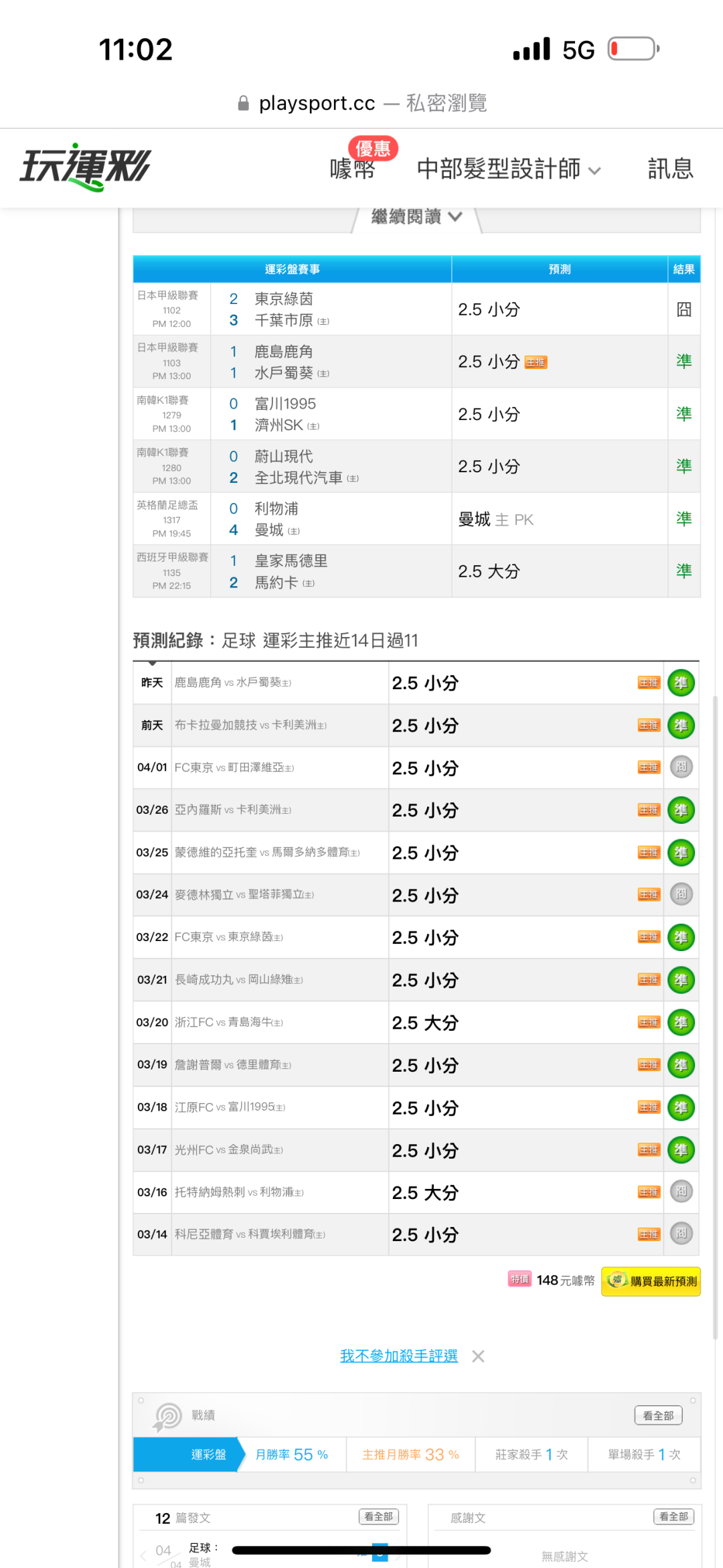Viewport: 723px width, 1568px height.
Task: Dismiss the 殺手評選 notice with X
Action: tap(478, 1356)
